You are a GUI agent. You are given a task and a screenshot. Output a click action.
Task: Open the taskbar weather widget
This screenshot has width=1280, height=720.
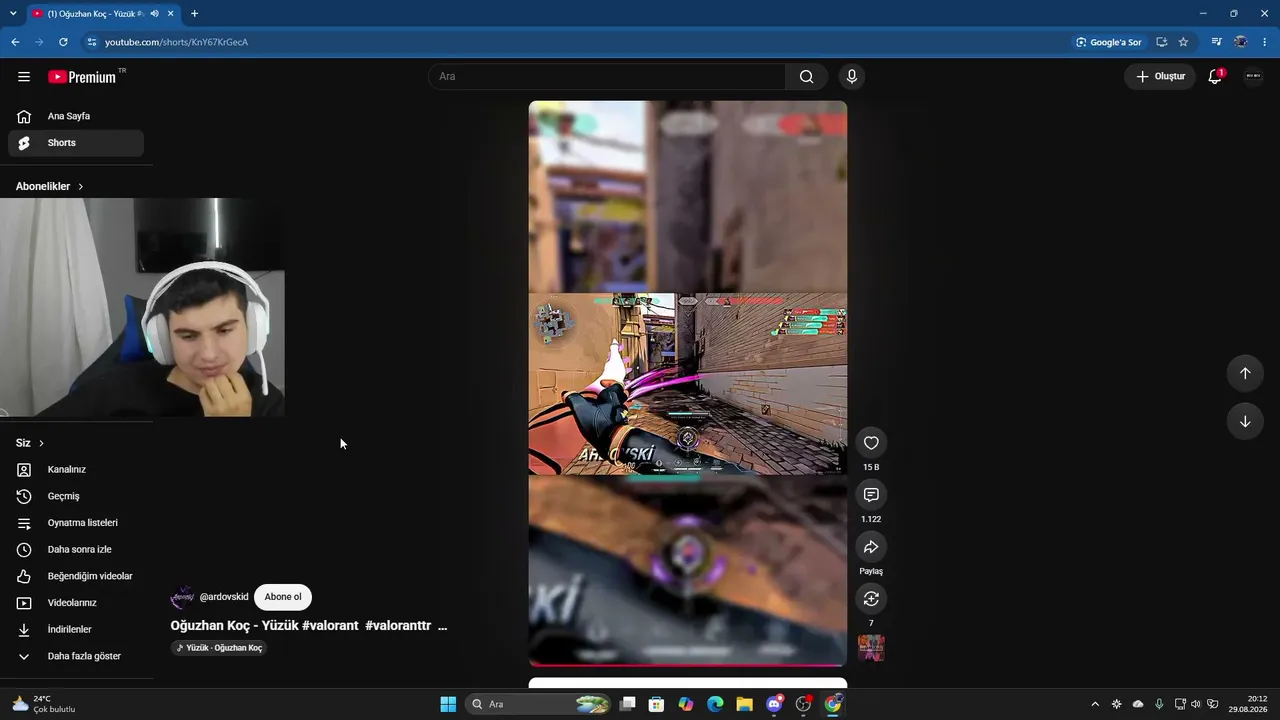[42, 704]
